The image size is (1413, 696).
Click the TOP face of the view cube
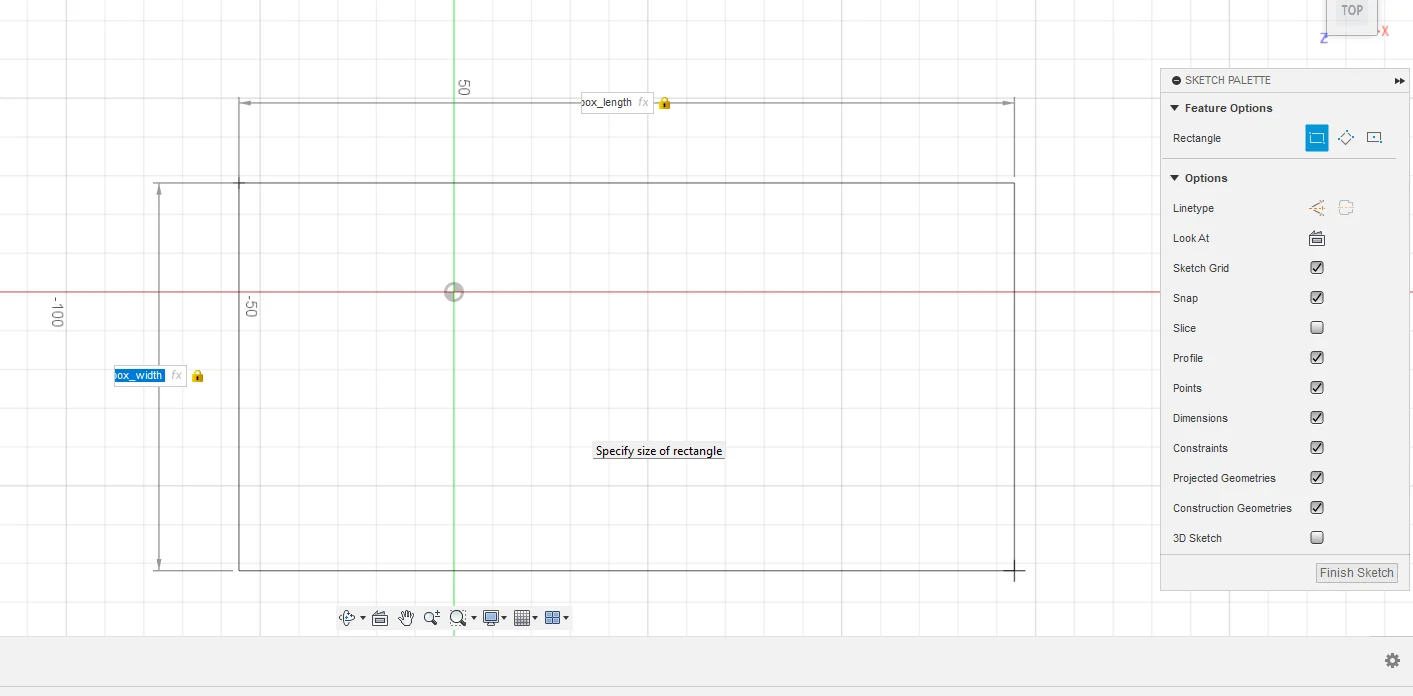1352,12
